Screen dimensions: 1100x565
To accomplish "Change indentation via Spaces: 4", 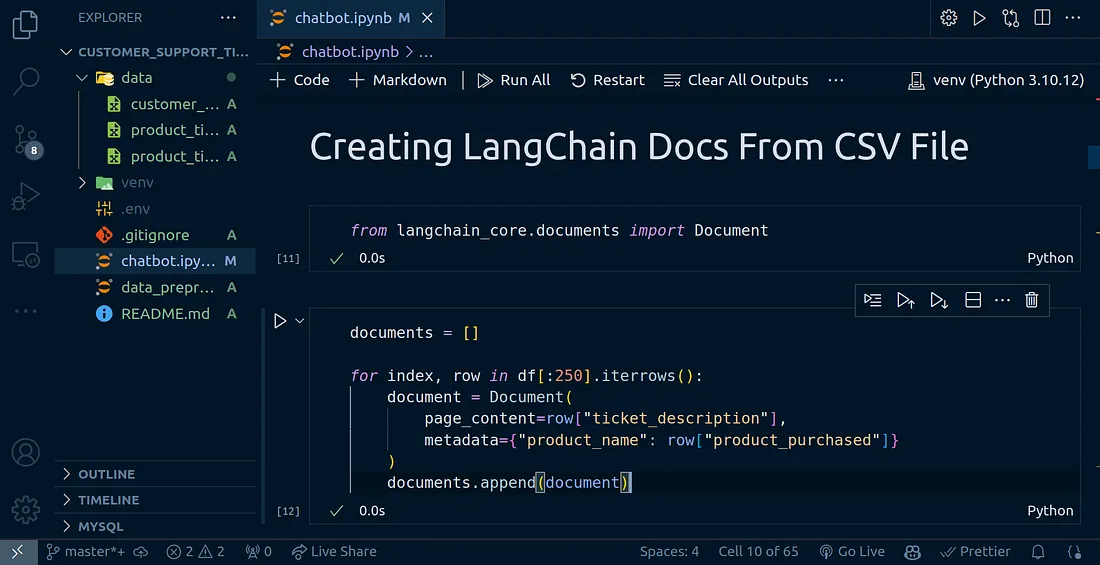I will click(669, 552).
